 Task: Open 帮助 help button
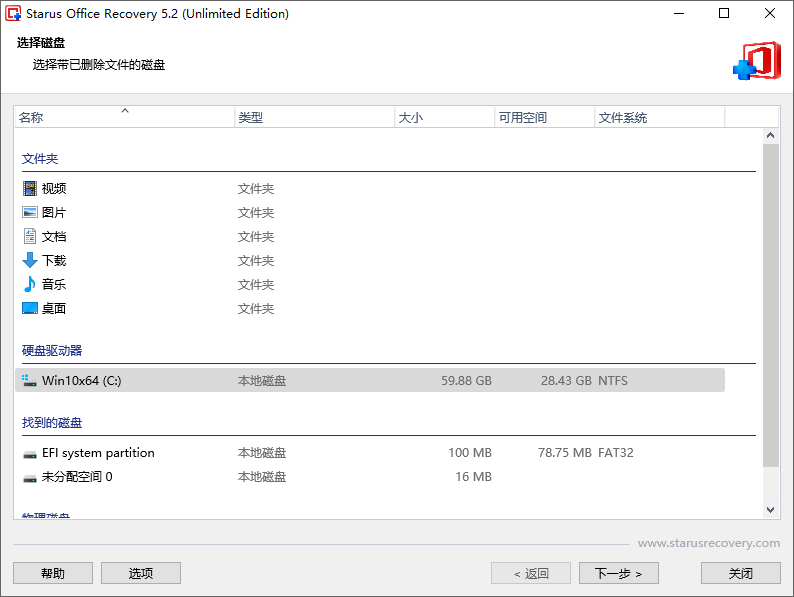[x=53, y=573]
